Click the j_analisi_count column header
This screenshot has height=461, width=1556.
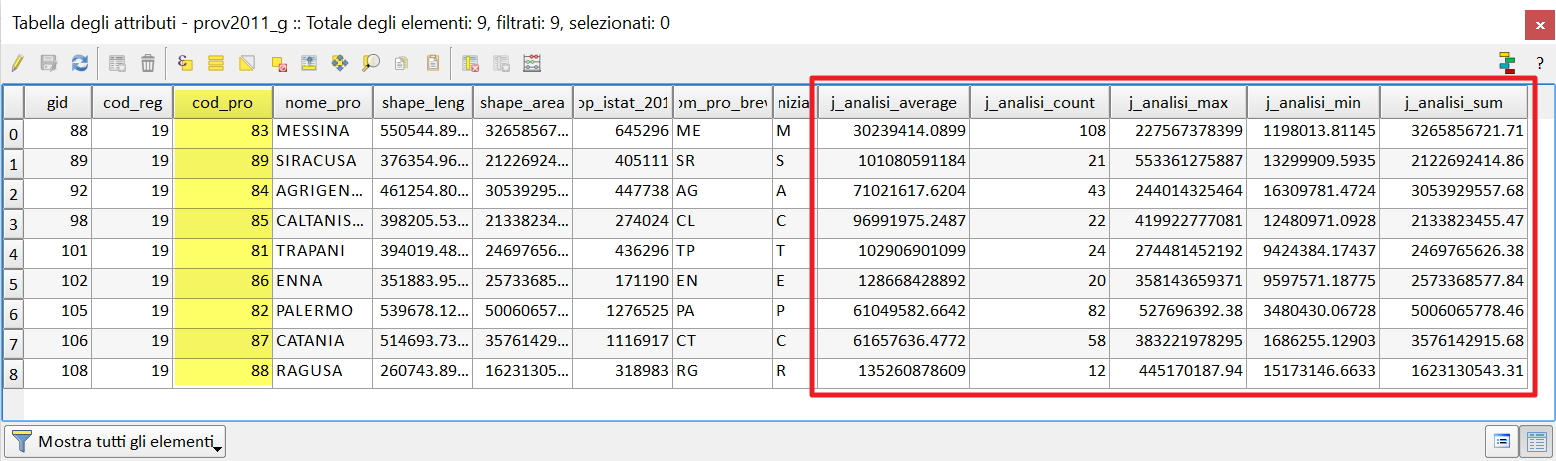click(x=1039, y=103)
